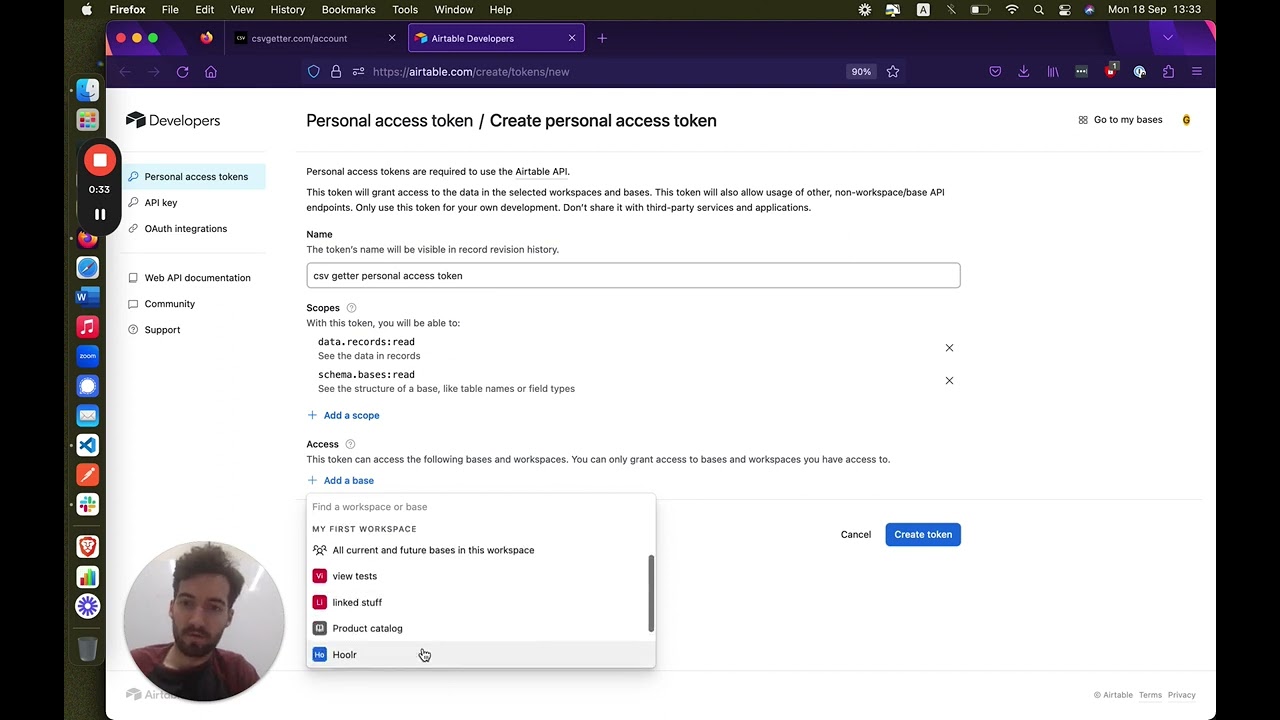The image size is (1280, 720).
Task: Click the 90% zoom indicator
Action: 861,72
